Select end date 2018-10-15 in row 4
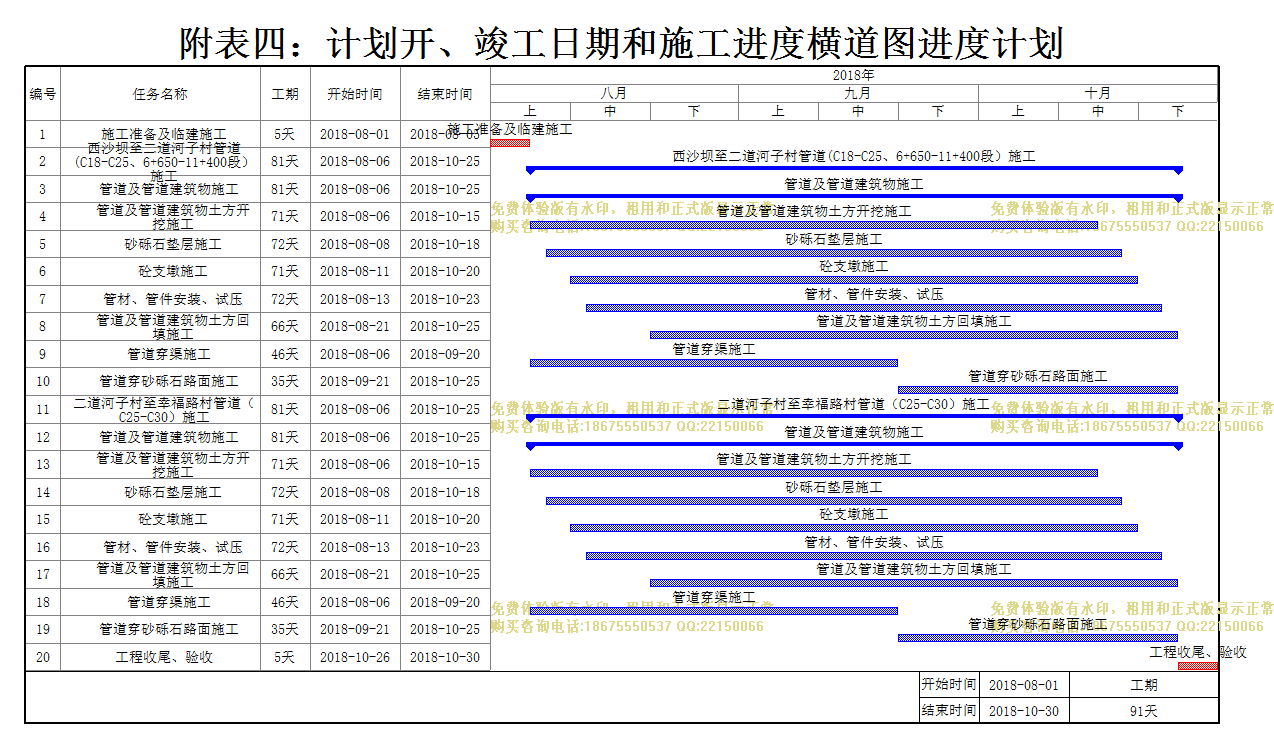The height and width of the screenshot is (747, 1274). click(445, 216)
